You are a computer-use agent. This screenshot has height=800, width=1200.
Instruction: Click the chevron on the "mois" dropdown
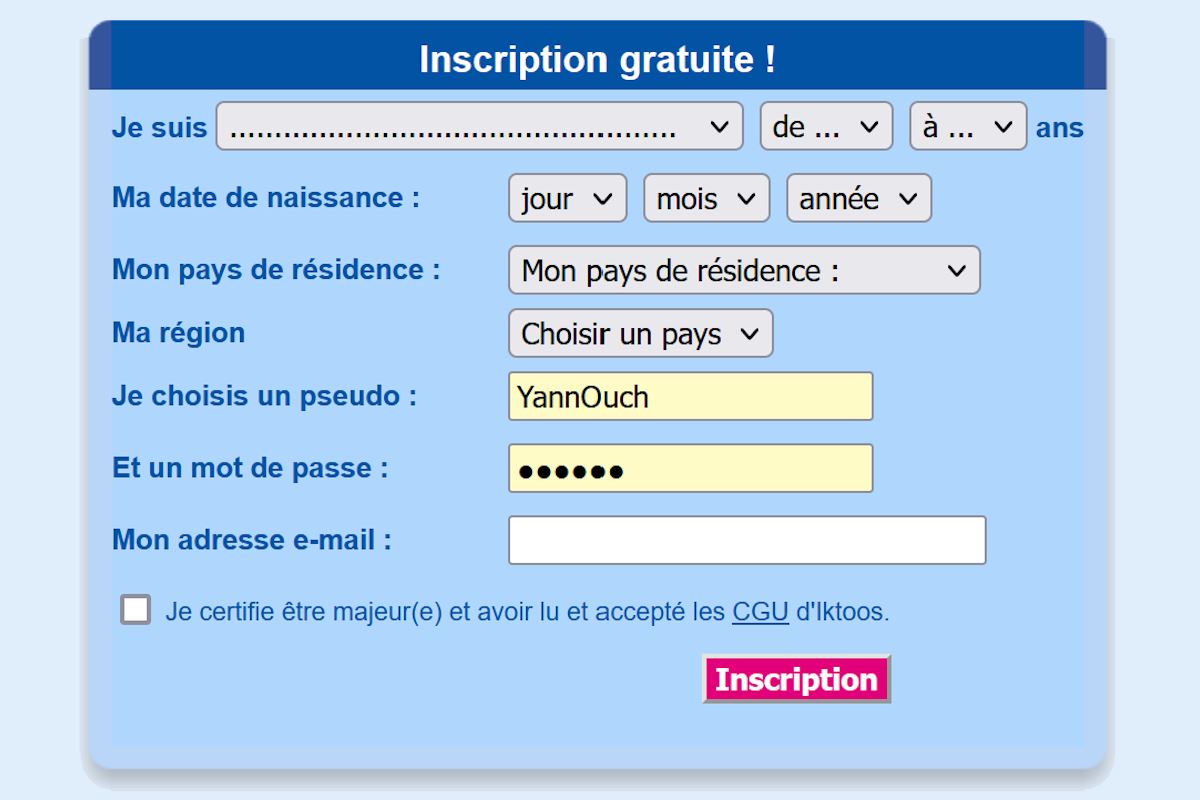pos(748,198)
